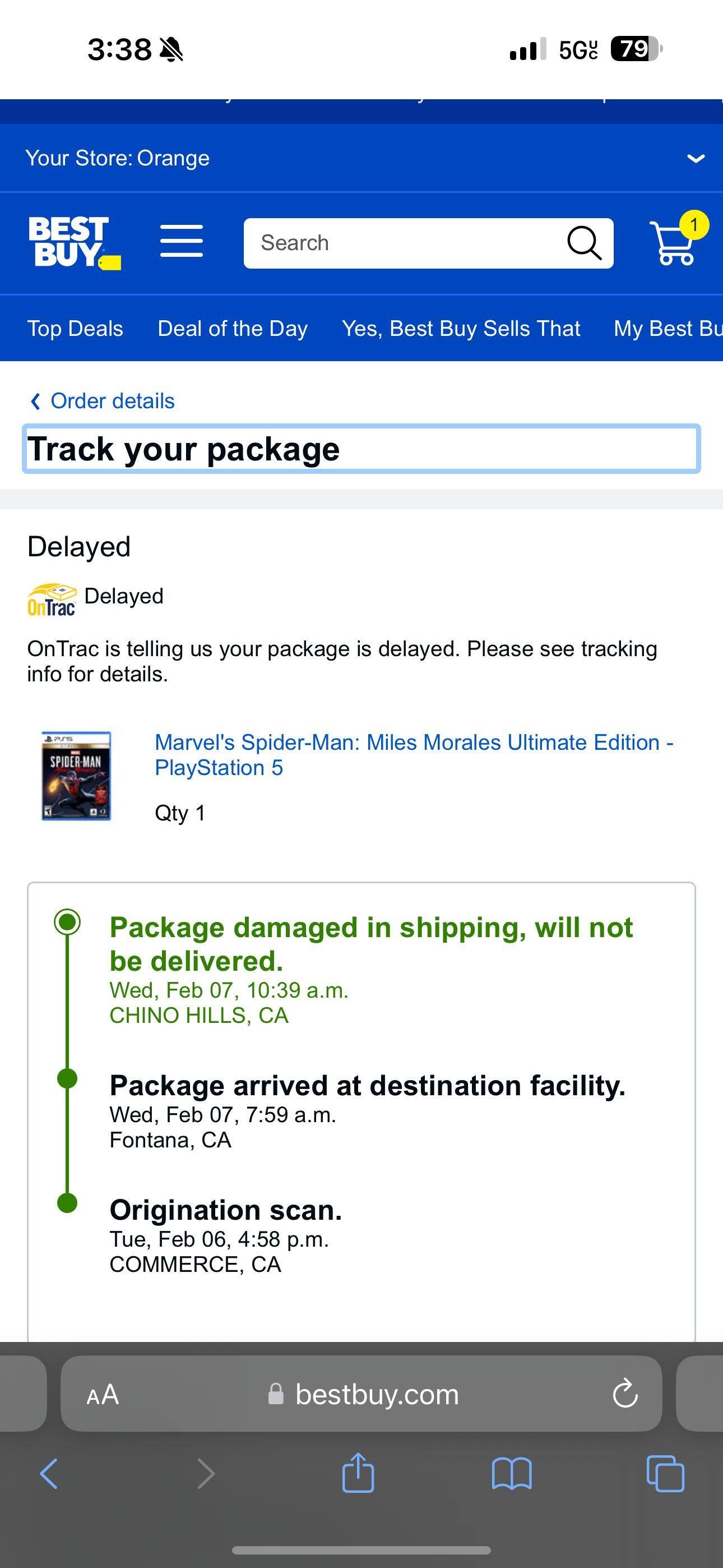Tap the Safari share icon
Viewport: 723px width, 1568px height.
pos(358,1474)
